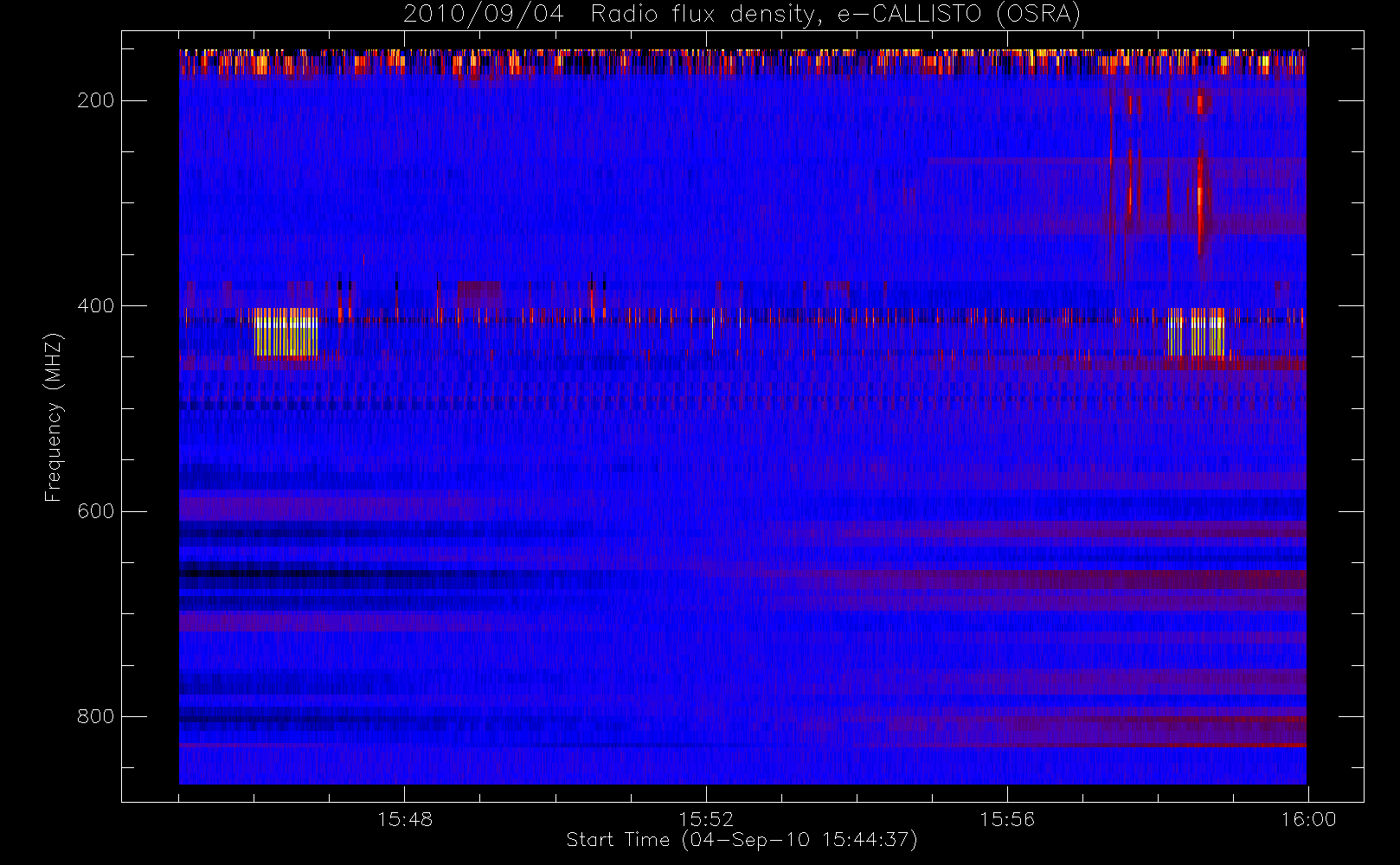This screenshot has height=865, width=1400.
Task: Select the Frequency (MHZ) axis label
Action: point(54,417)
